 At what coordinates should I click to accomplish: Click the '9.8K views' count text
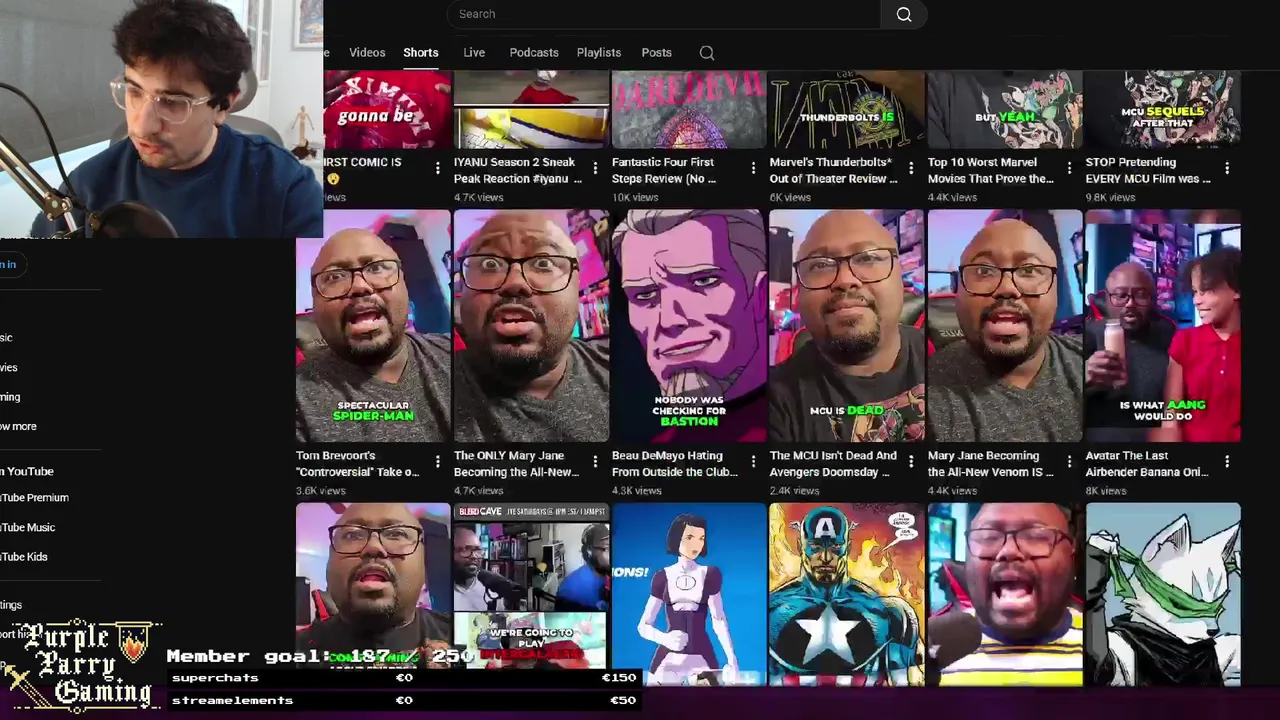point(1111,198)
